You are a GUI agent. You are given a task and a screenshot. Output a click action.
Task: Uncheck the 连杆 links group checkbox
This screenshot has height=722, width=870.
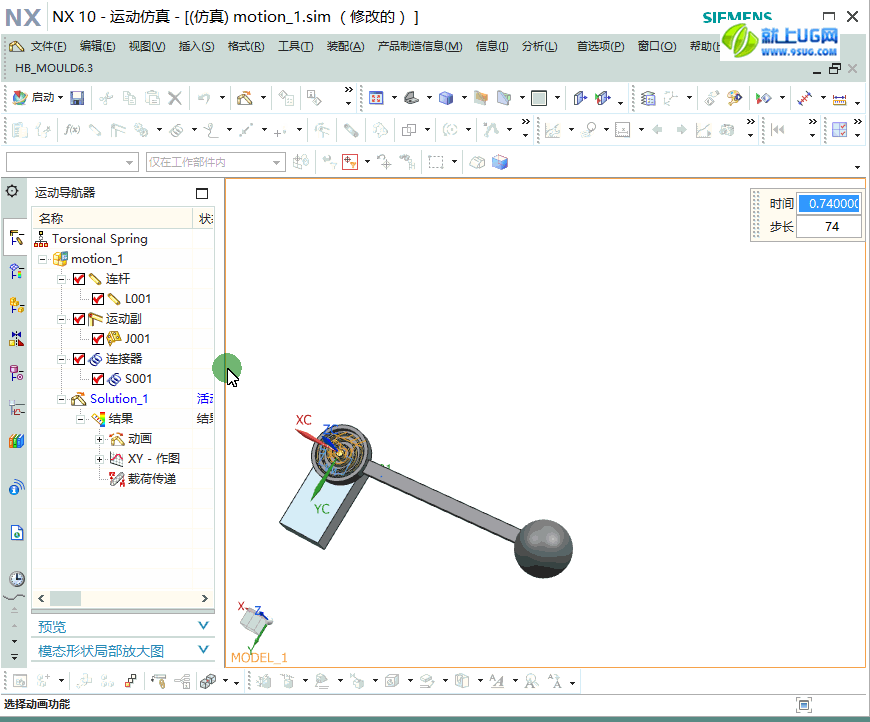79,279
